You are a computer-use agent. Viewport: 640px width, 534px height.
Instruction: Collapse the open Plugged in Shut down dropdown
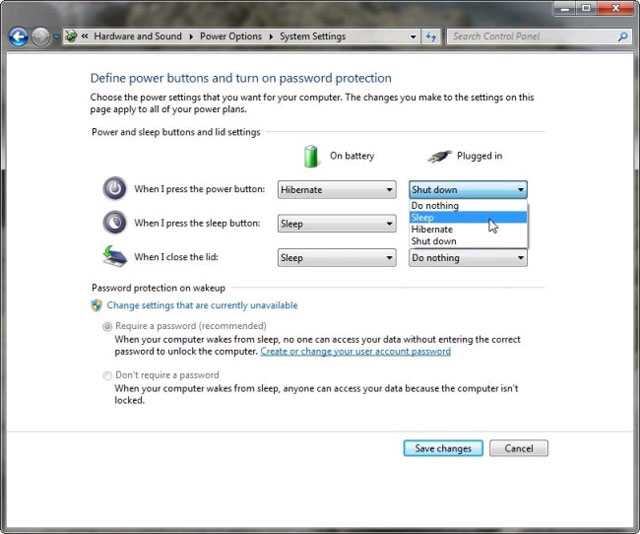(468, 189)
